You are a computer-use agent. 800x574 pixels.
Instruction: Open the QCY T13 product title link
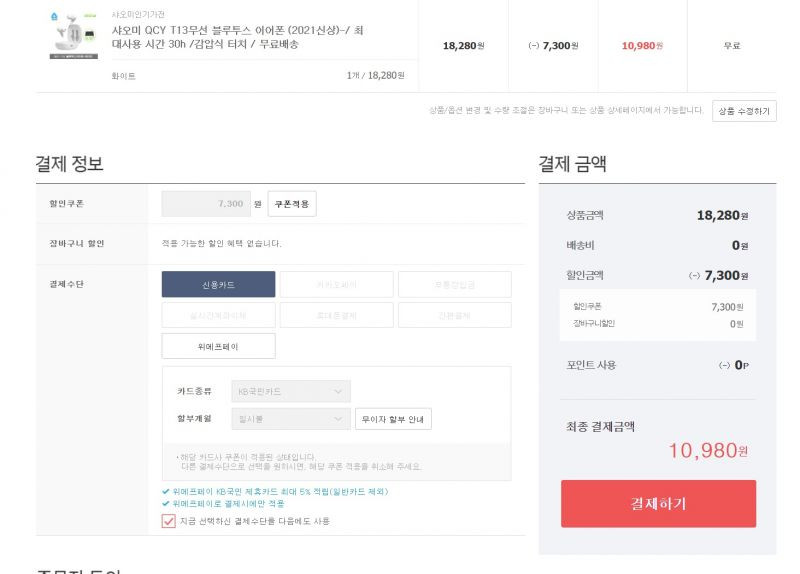pos(238,37)
